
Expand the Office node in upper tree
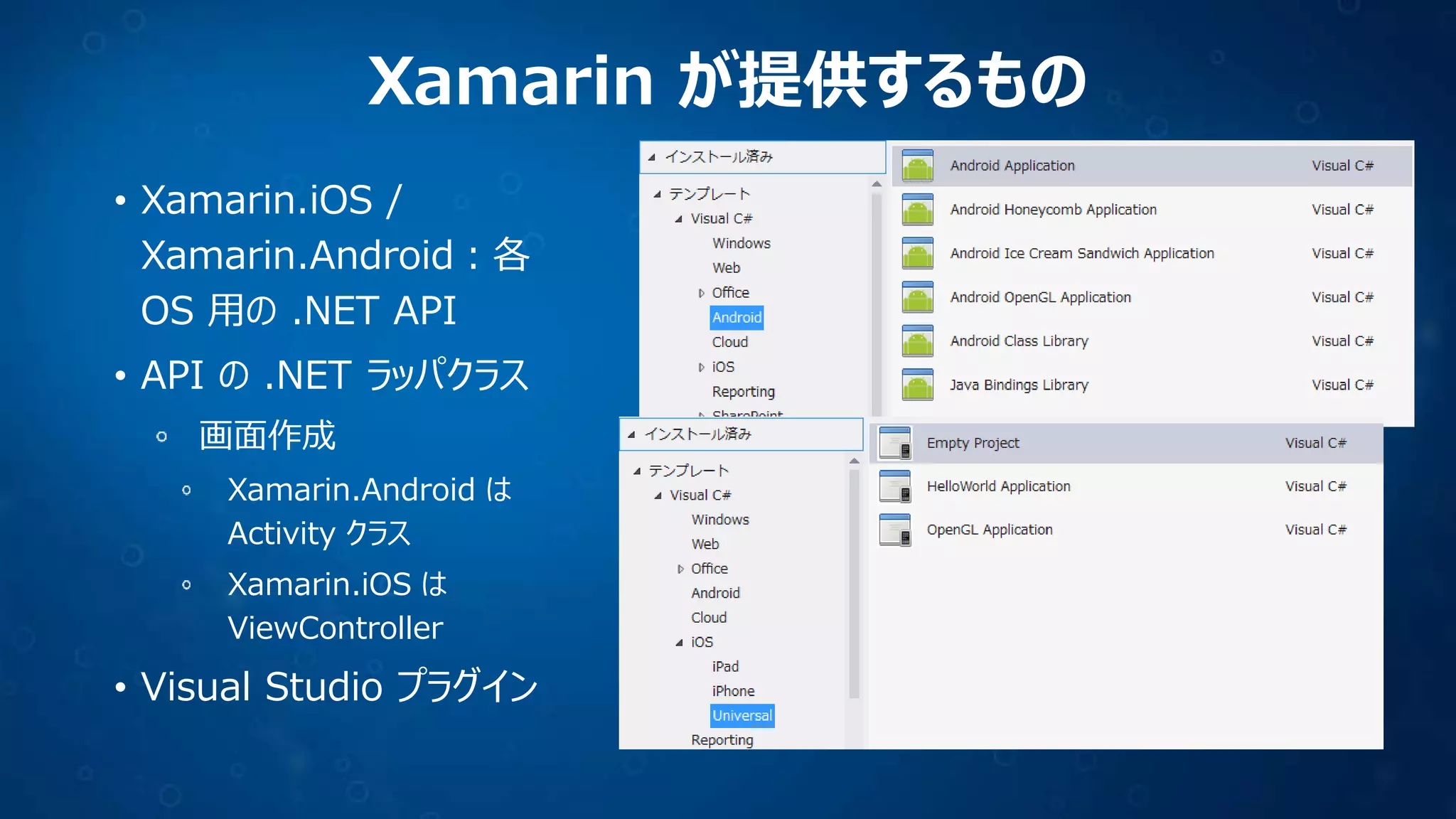701,293
